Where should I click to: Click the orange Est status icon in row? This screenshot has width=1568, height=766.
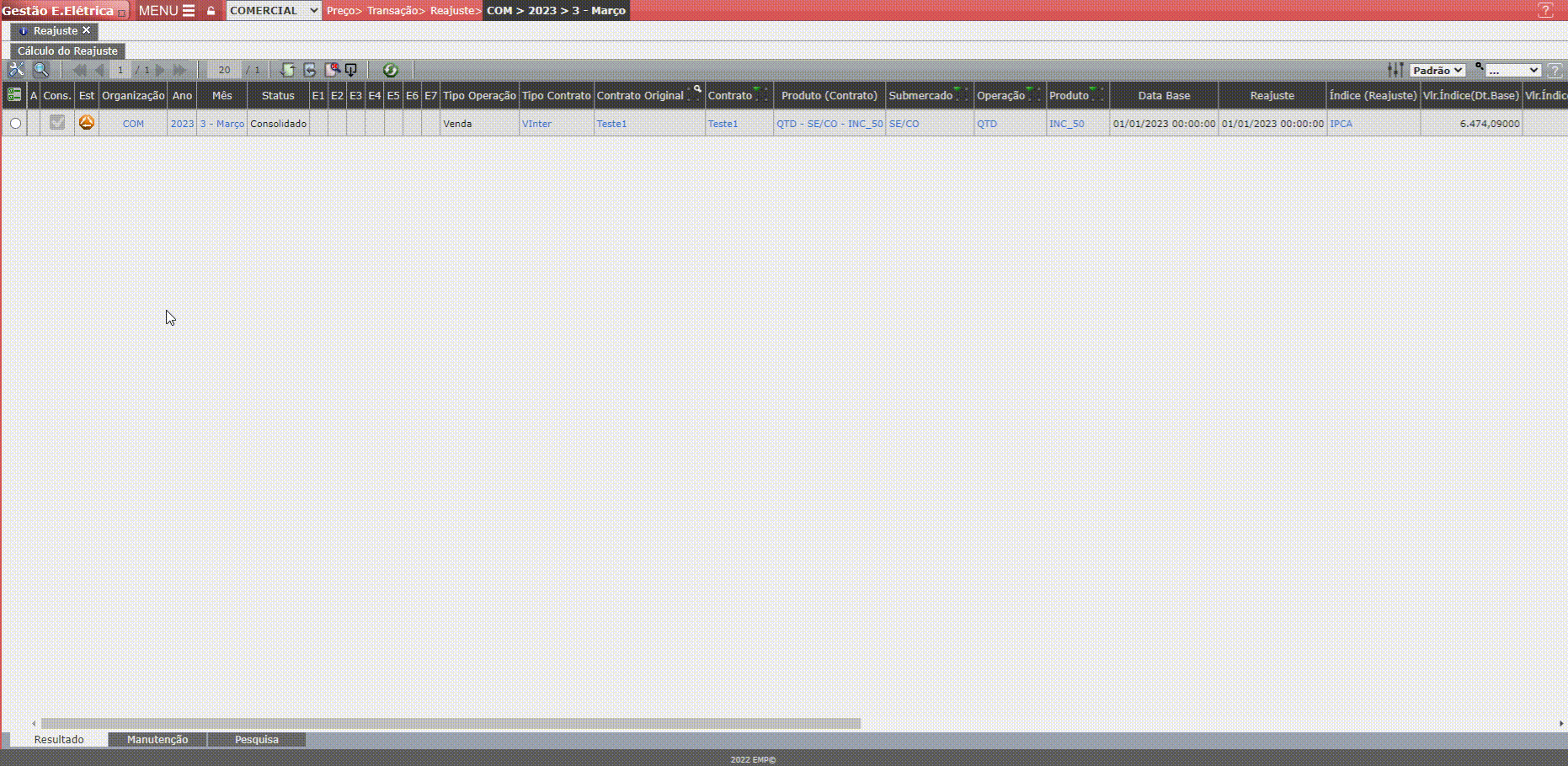tap(86, 123)
